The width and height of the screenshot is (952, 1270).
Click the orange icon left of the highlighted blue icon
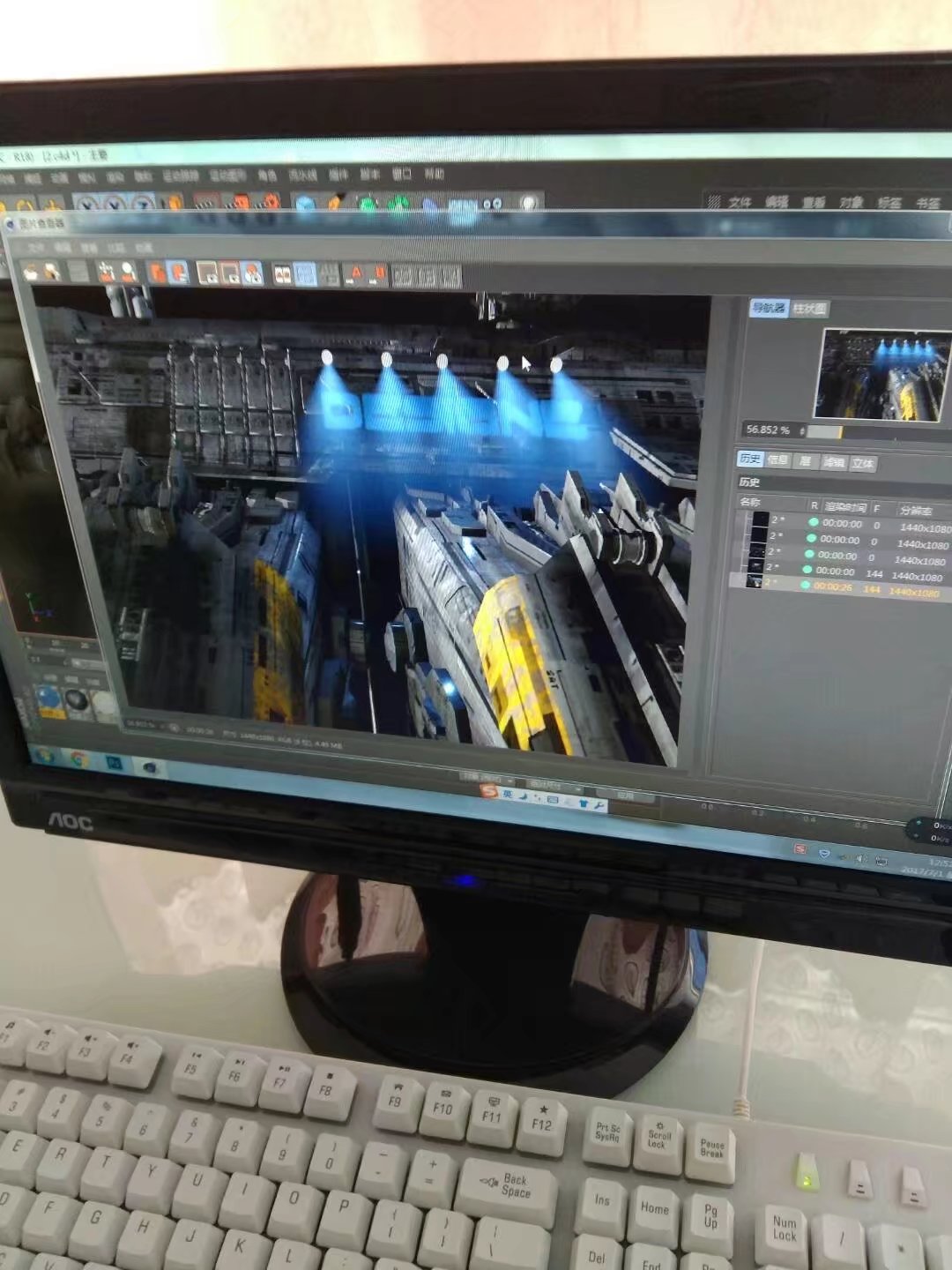point(156,273)
